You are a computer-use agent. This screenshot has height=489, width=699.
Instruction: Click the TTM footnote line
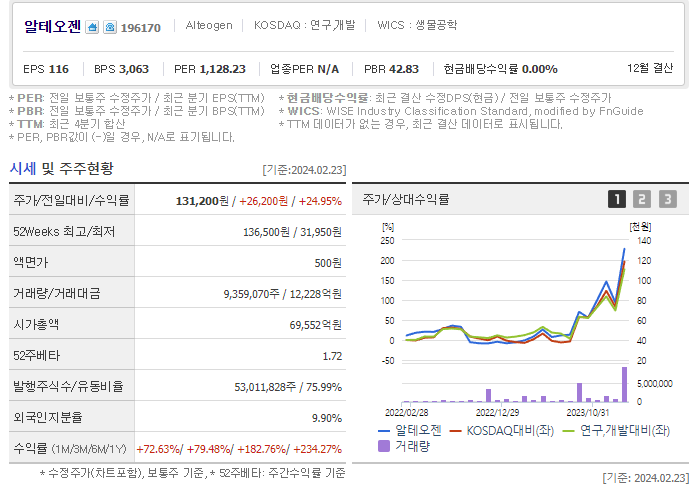(67, 124)
